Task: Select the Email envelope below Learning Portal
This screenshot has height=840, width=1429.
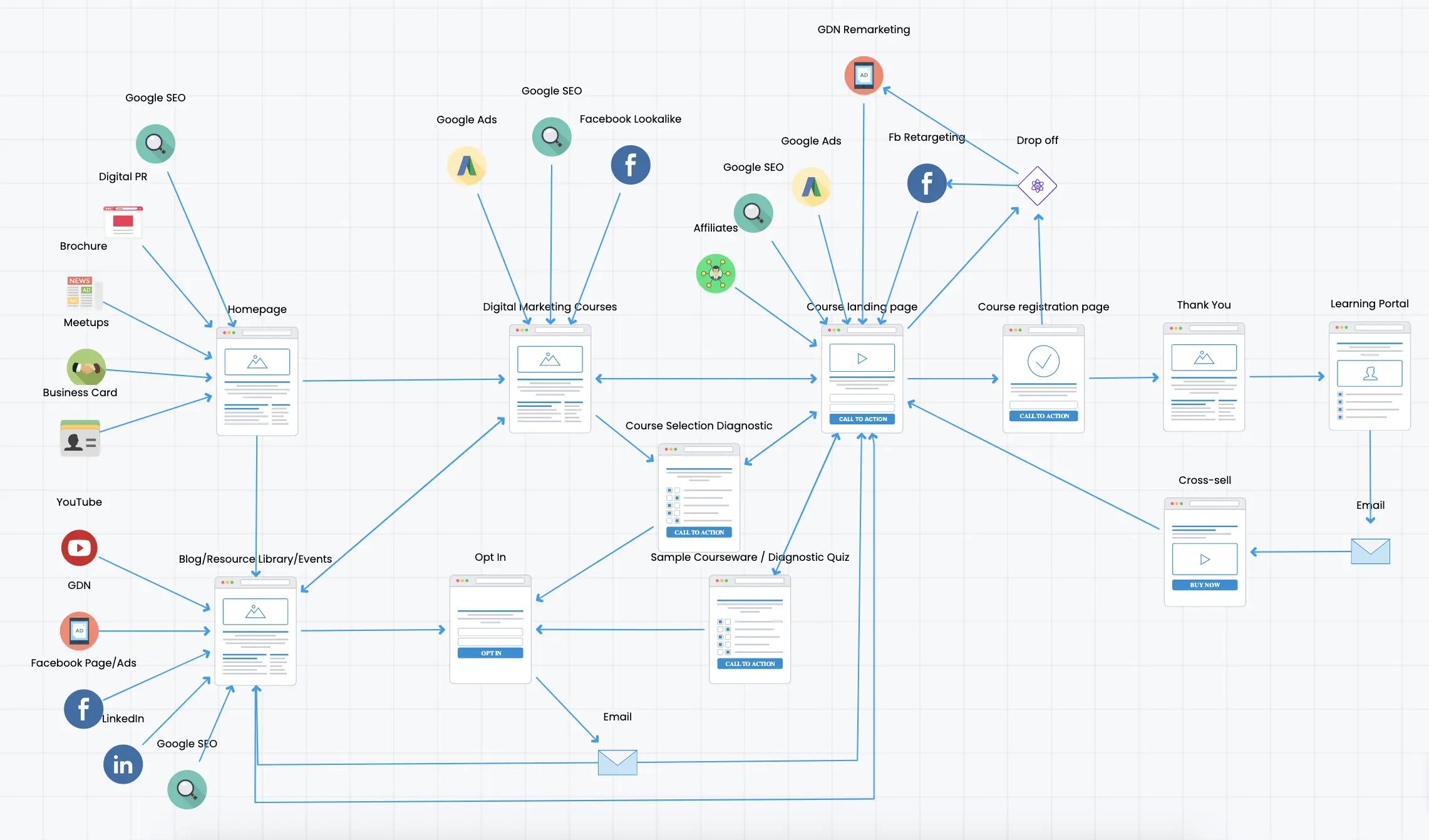Action: click(1370, 551)
